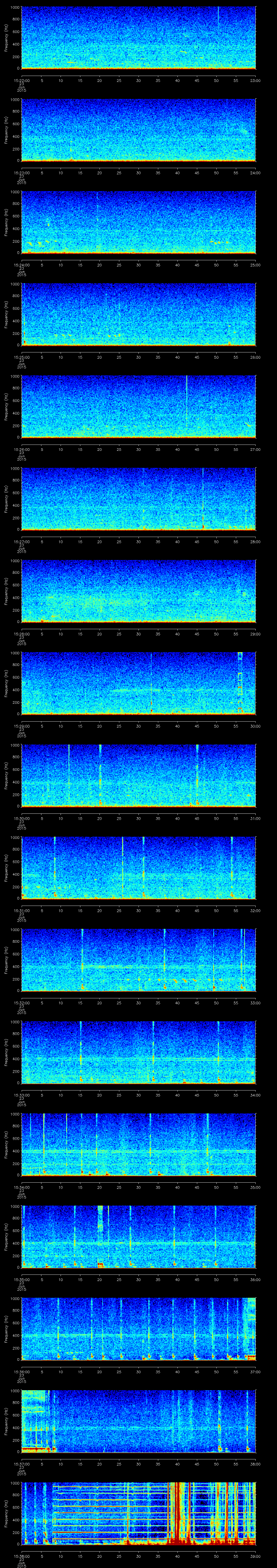Screen dimensions: 277x1568
Task: Select the 15:24:00 start time label
Action: click(x=21, y=265)
